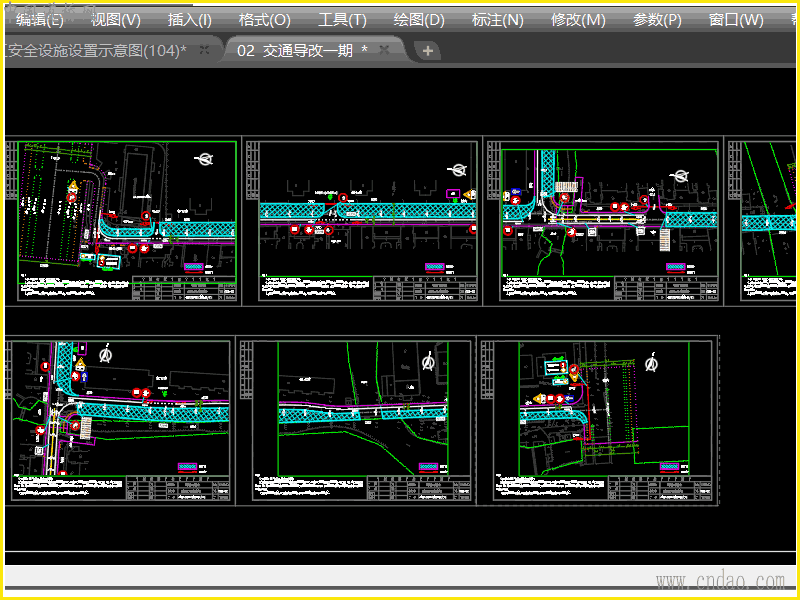Click north arrow in bottom-right sheet

pos(651,363)
